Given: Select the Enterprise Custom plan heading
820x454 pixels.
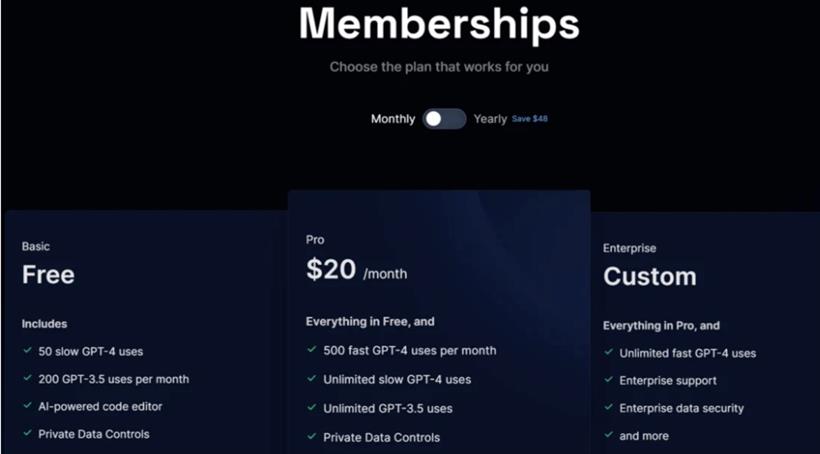Looking at the screenshot, I should pyautogui.click(x=650, y=276).
